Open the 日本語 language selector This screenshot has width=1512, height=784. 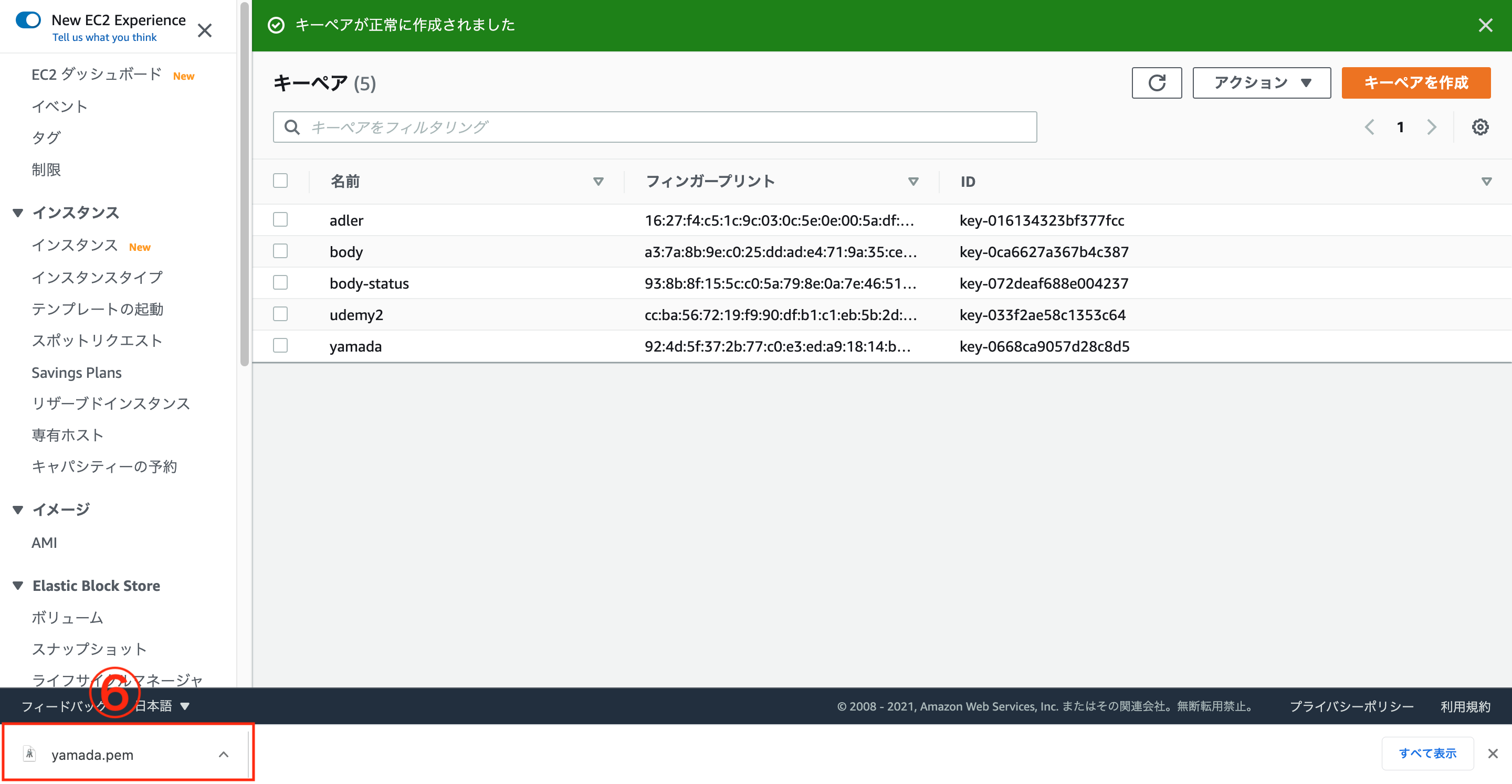point(154,706)
